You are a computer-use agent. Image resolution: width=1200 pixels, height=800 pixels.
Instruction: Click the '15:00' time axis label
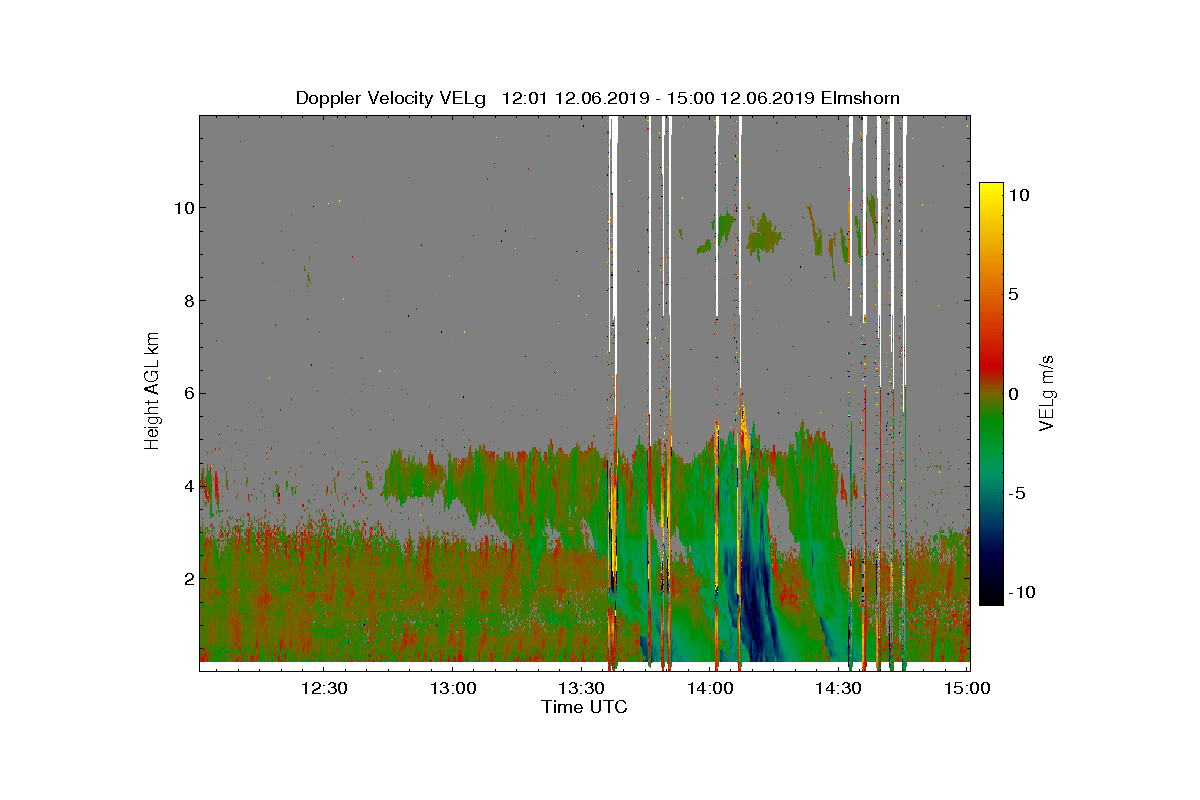(x=967, y=688)
